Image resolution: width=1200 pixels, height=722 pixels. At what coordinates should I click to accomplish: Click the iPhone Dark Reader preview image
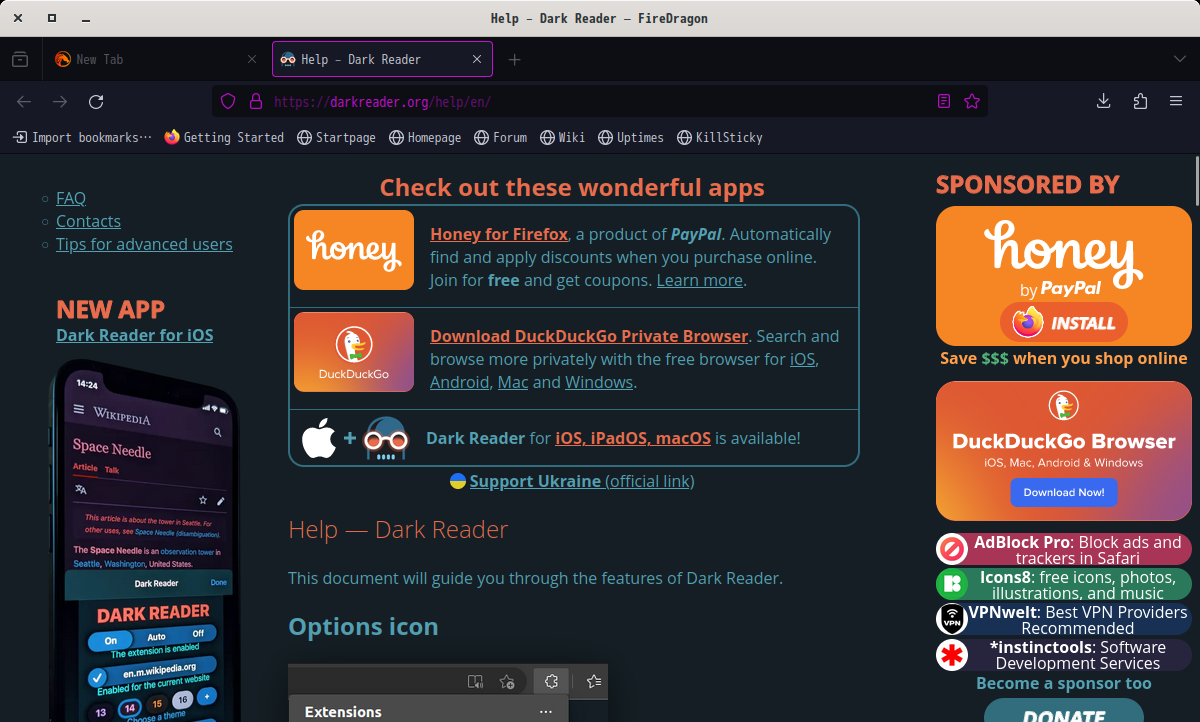pos(145,540)
